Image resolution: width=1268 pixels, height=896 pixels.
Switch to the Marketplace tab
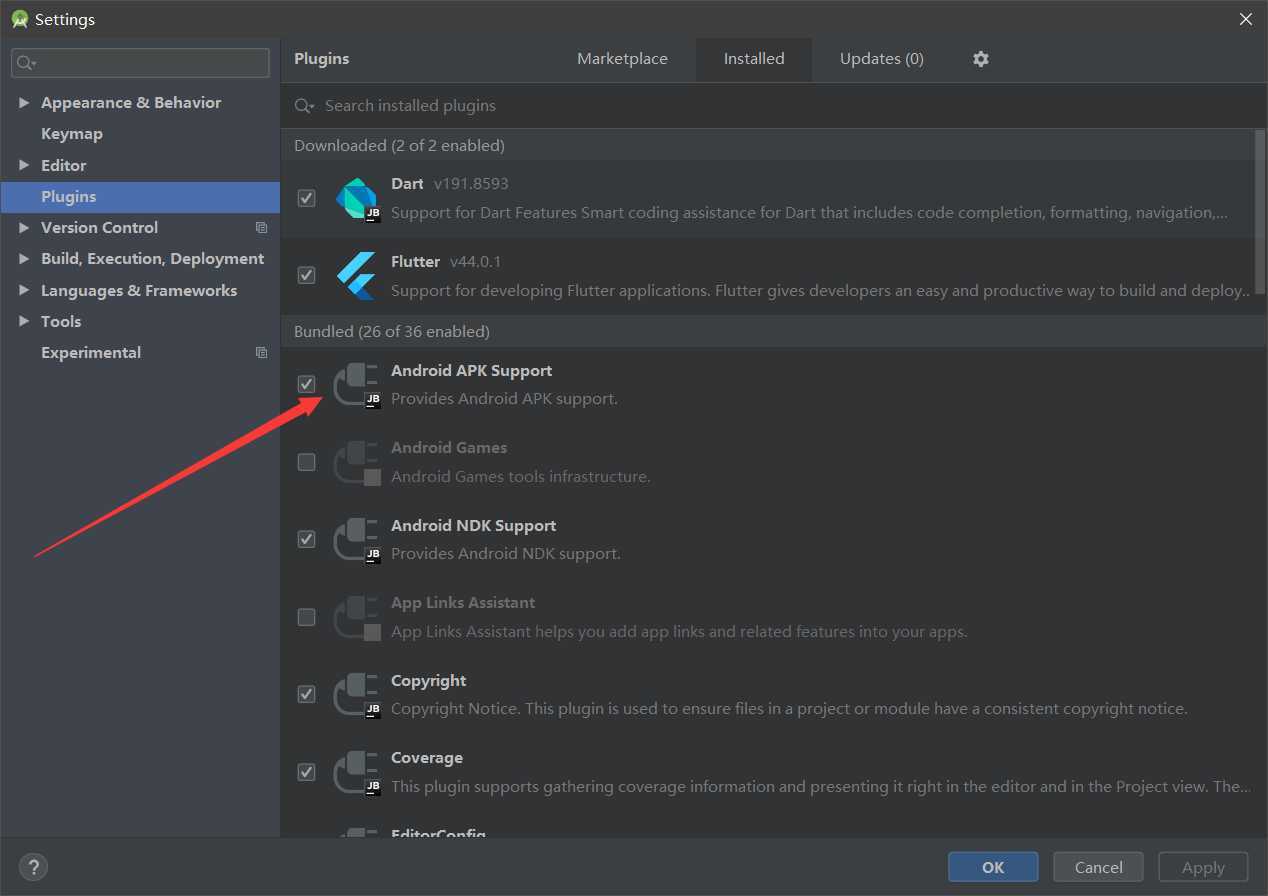tap(622, 59)
